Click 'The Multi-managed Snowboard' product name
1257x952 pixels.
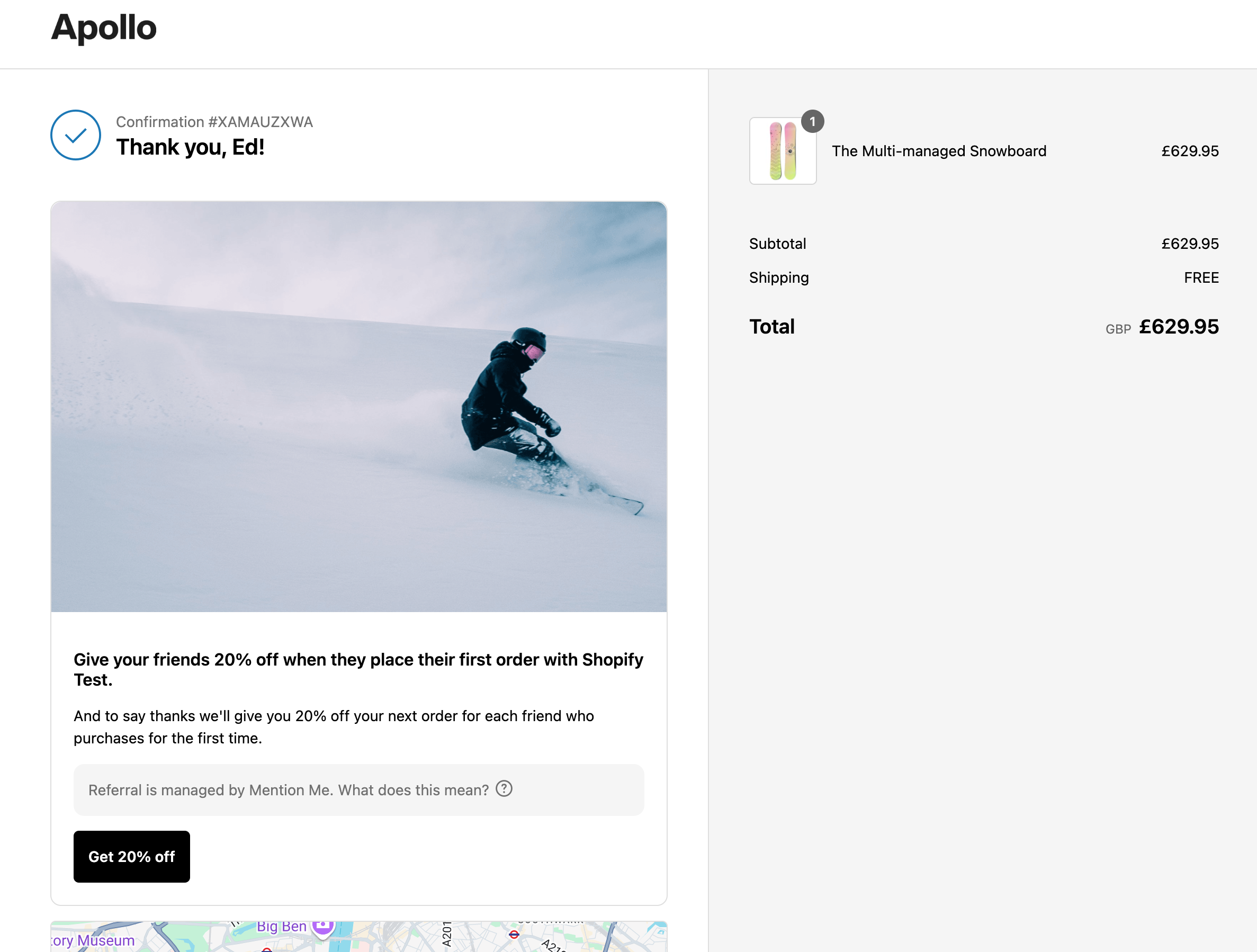(x=939, y=150)
